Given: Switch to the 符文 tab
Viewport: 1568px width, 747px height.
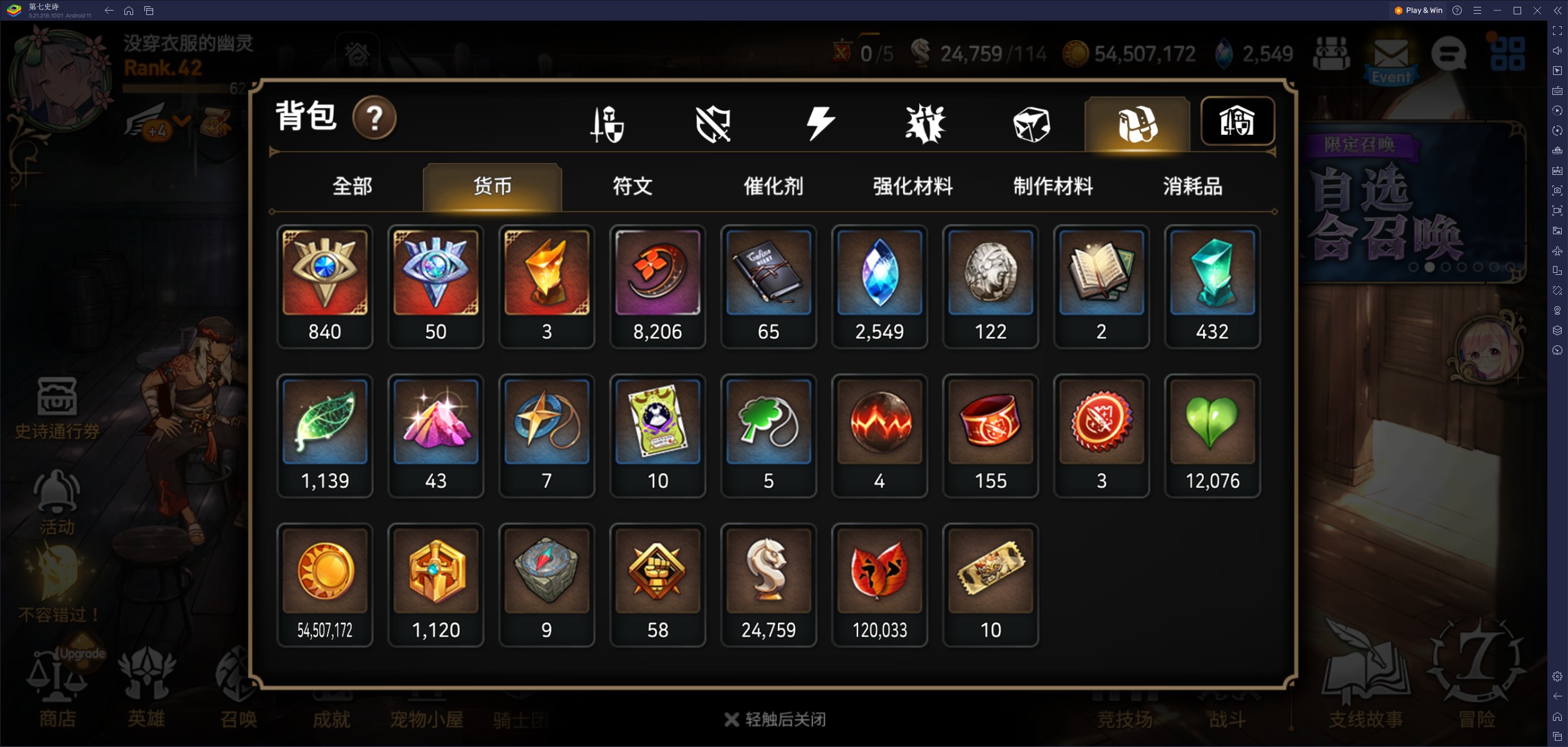Looking at the screenshot, I should coord(632,186).
